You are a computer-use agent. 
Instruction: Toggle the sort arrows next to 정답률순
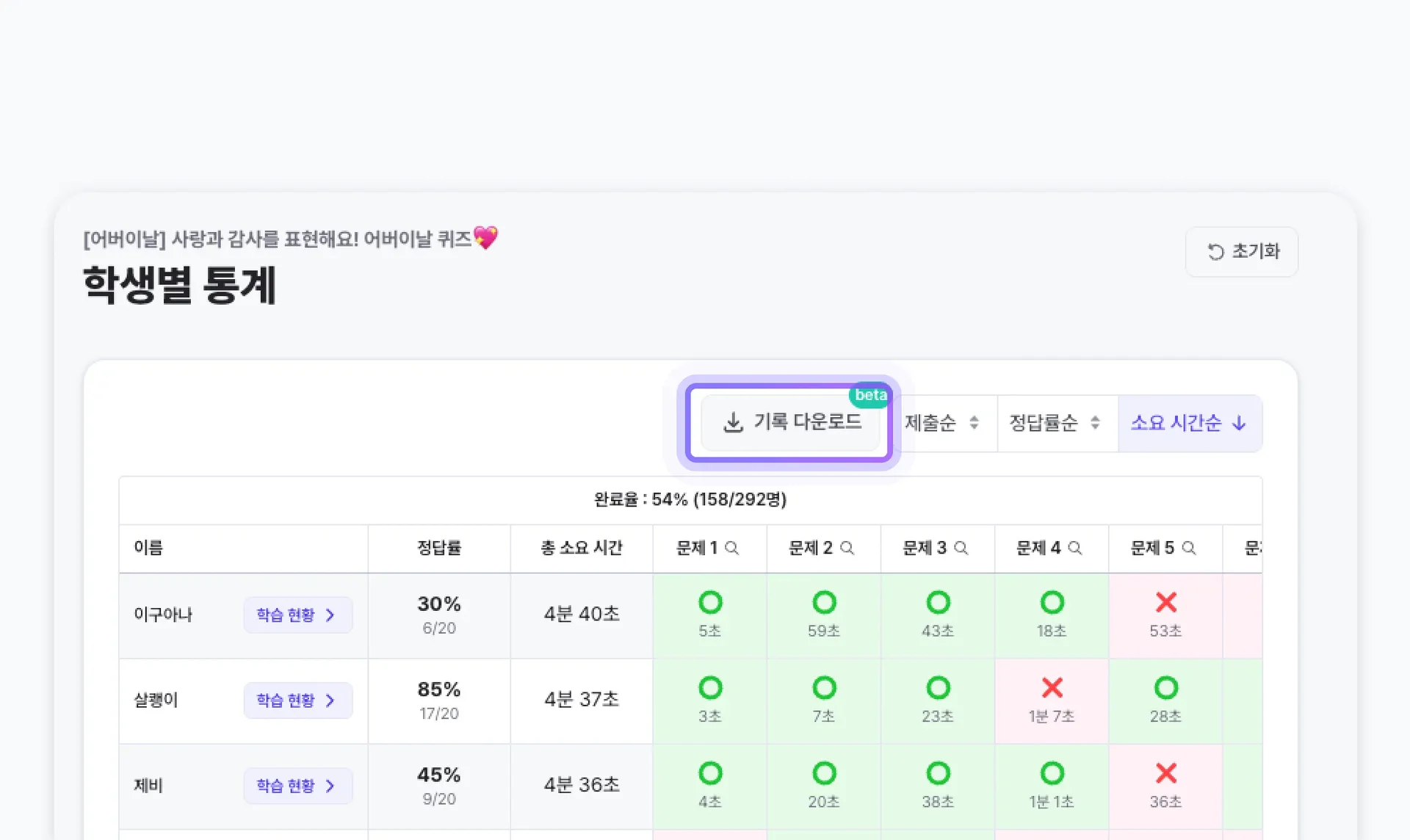coord(1096,423)
